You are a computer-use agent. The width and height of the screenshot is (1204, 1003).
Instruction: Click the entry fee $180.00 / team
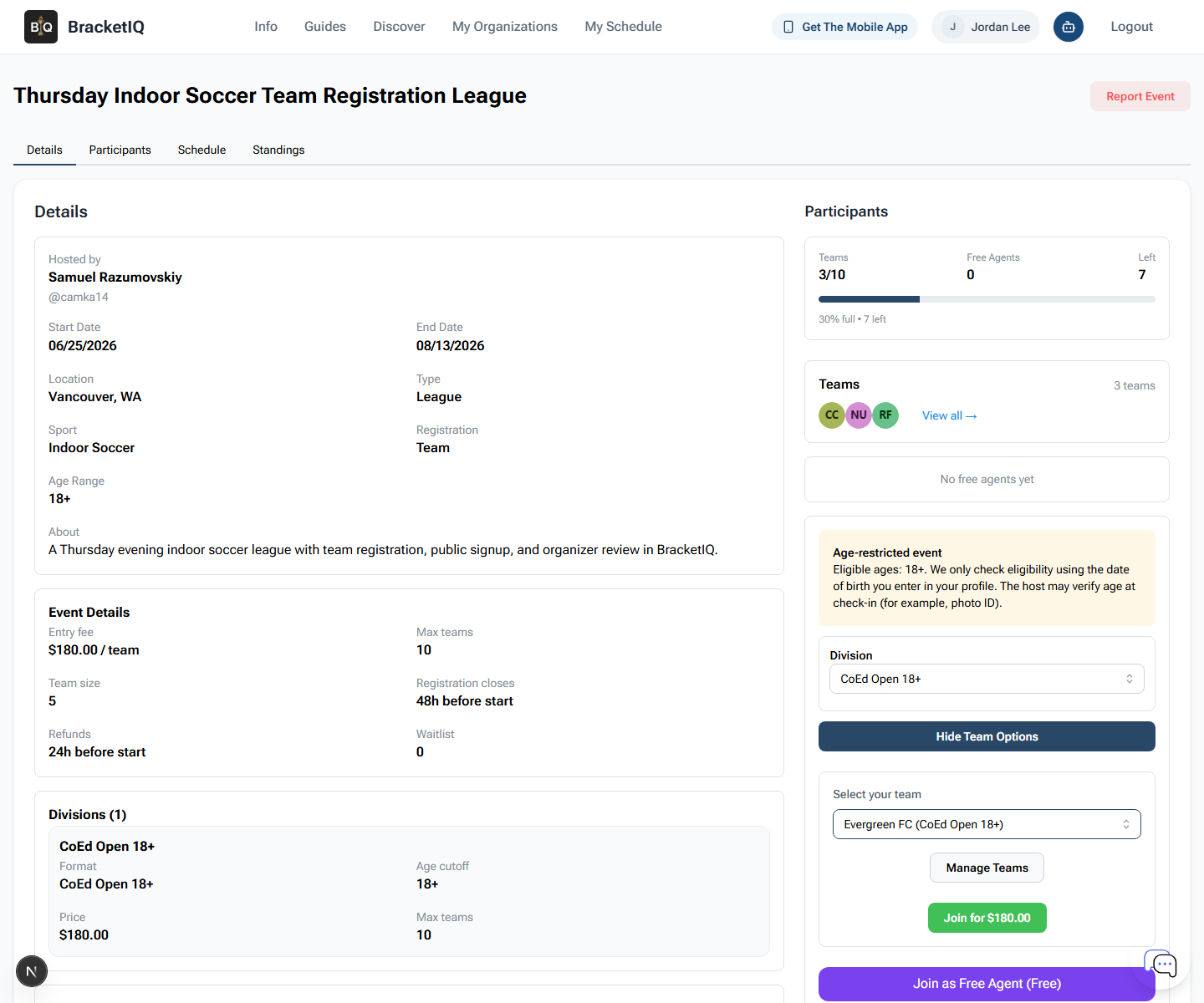click(x=94, y=649)
